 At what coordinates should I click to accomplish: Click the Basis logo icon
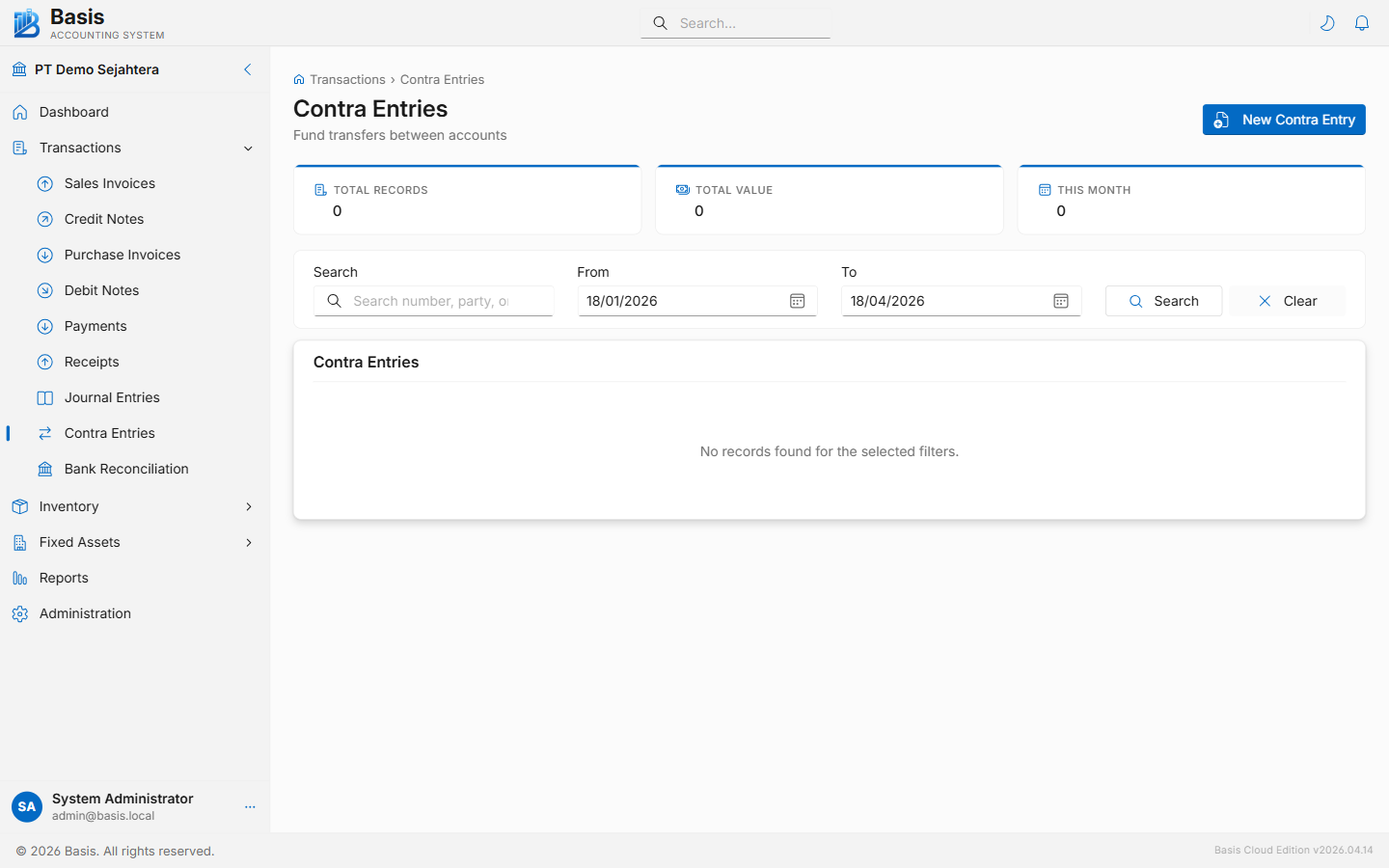(26, 23)
